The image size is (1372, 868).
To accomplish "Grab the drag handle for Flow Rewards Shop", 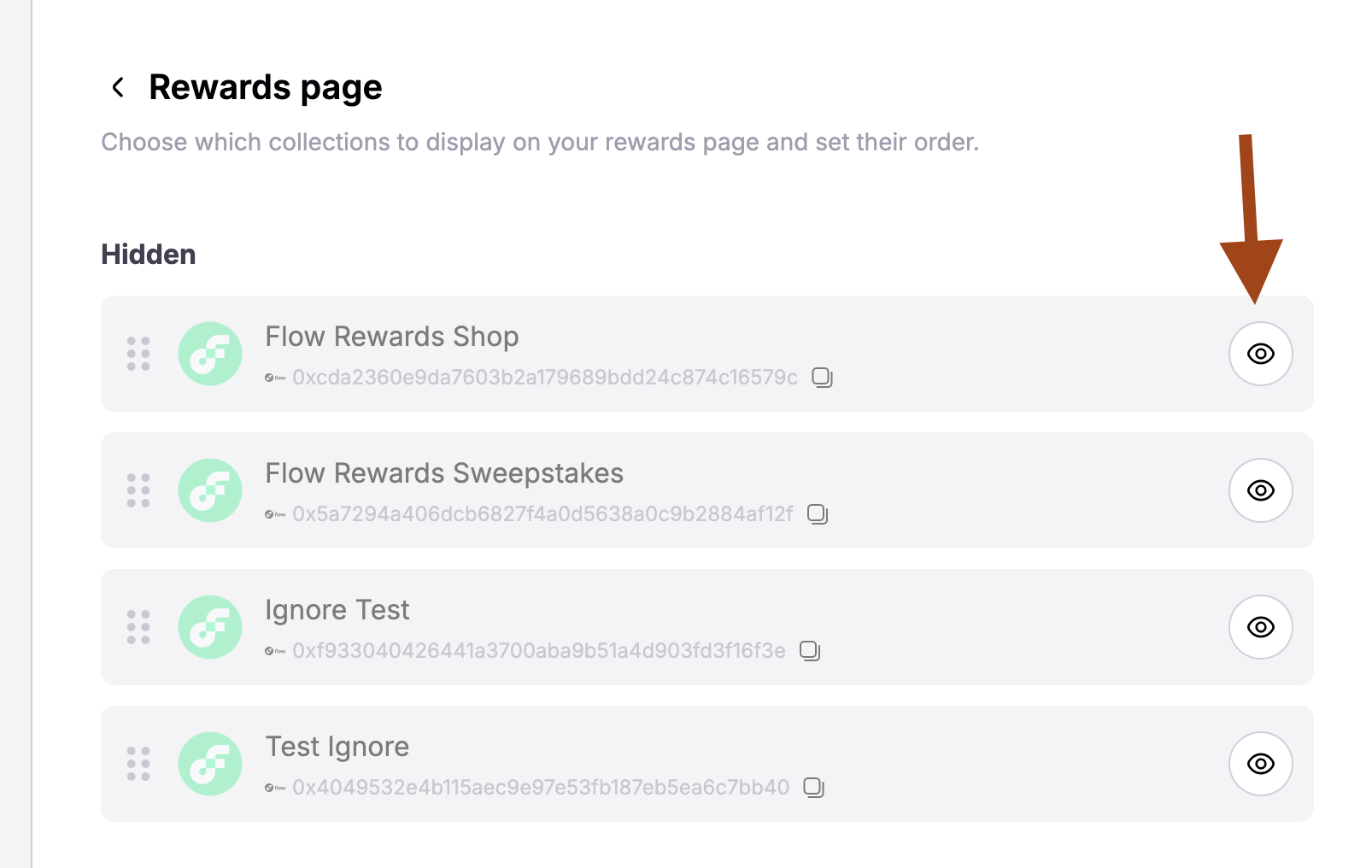I will click(x=138, y=354).
